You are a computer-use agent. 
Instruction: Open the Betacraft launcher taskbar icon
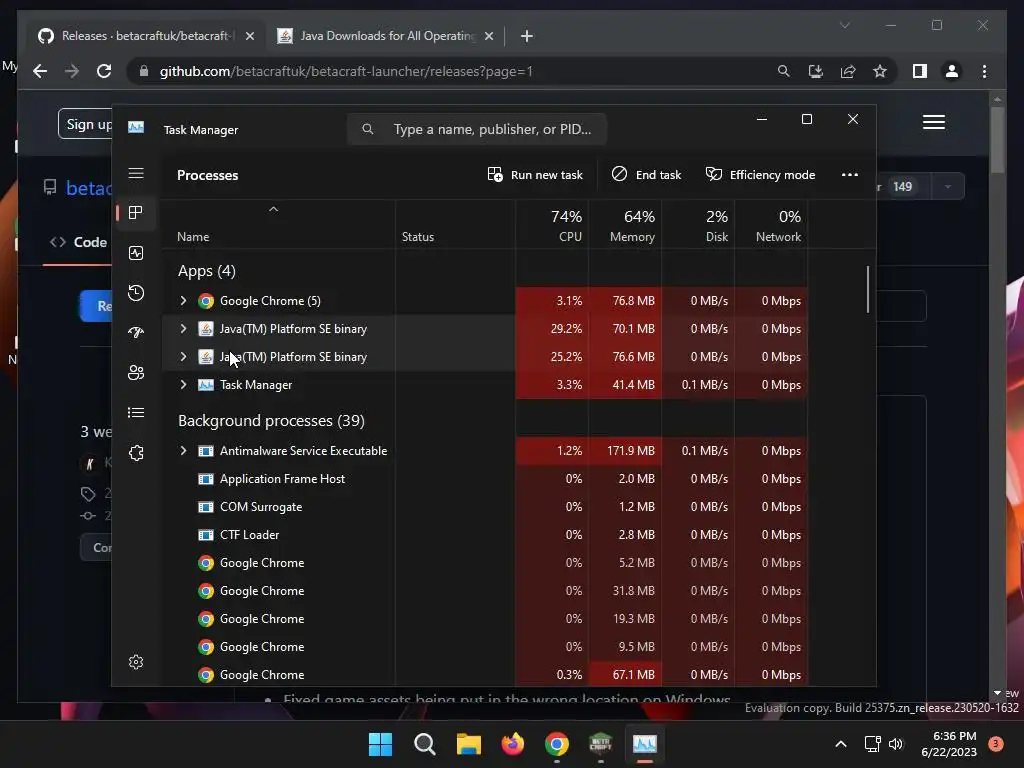point(600,744)
